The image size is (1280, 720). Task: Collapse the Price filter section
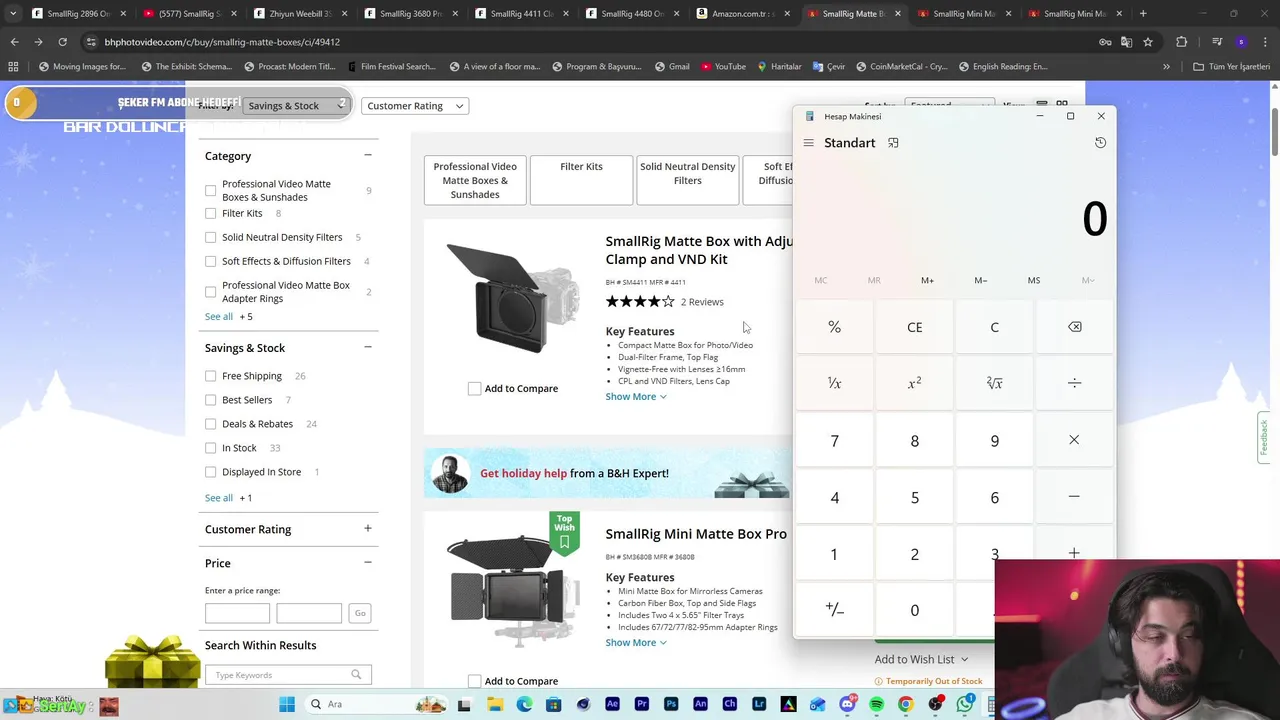pyautogui.click(x=367, y=563)
